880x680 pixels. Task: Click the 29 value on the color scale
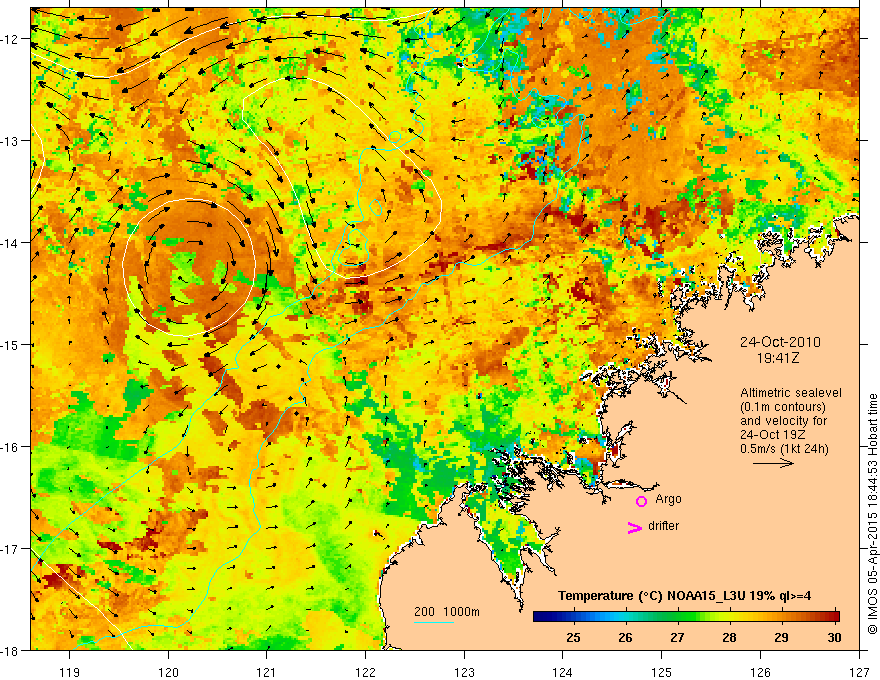click(781, 637)
